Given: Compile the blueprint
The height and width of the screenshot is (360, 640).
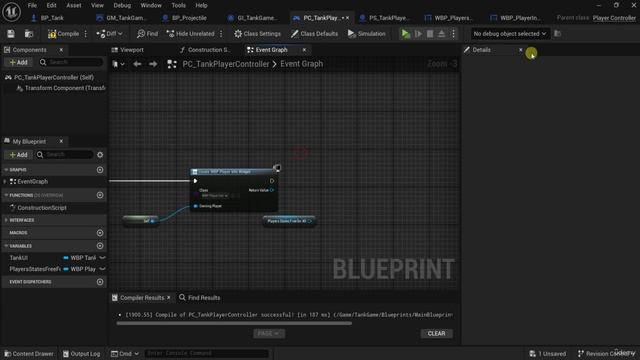Looking at the screenshot, I should coord(63,34).
